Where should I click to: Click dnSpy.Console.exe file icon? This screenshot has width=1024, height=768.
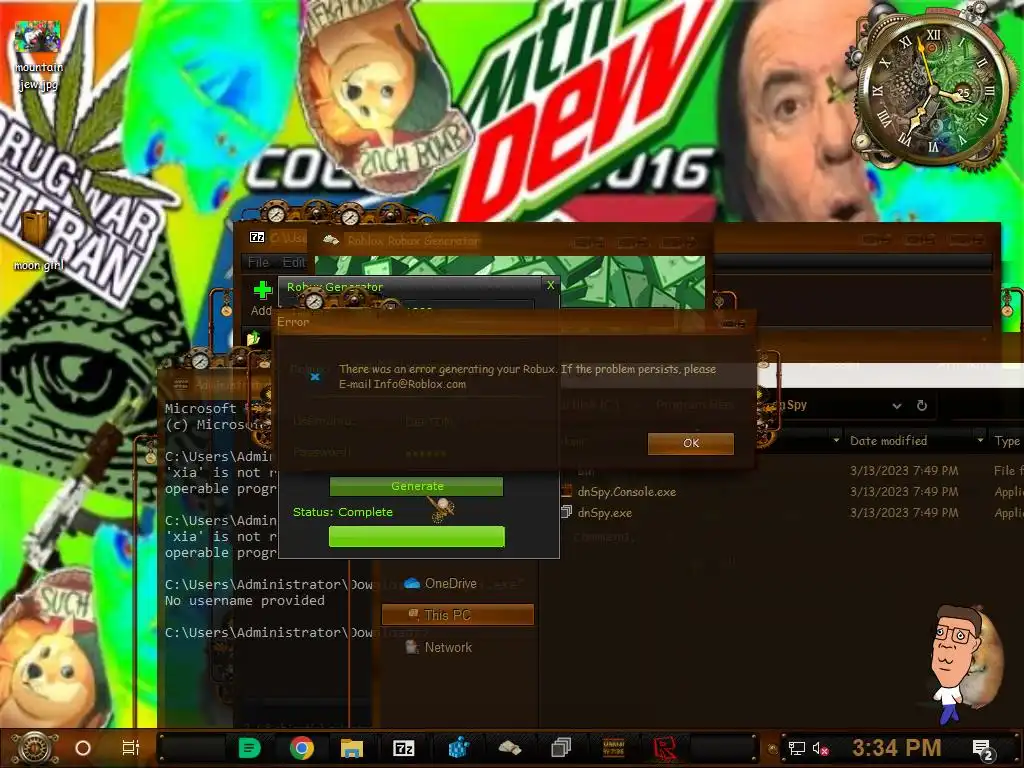[566, 491]
